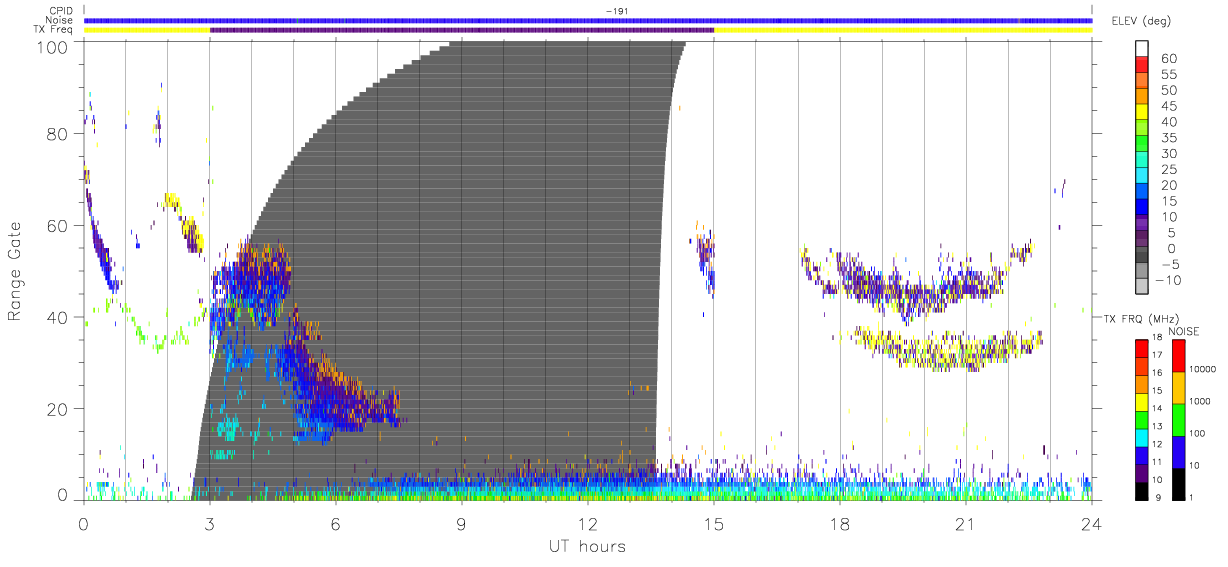Image resolution: width=1228 pixels, height=567 pixels.
Task: Click the blue Noise bar at the top
Action: [588, 20]
